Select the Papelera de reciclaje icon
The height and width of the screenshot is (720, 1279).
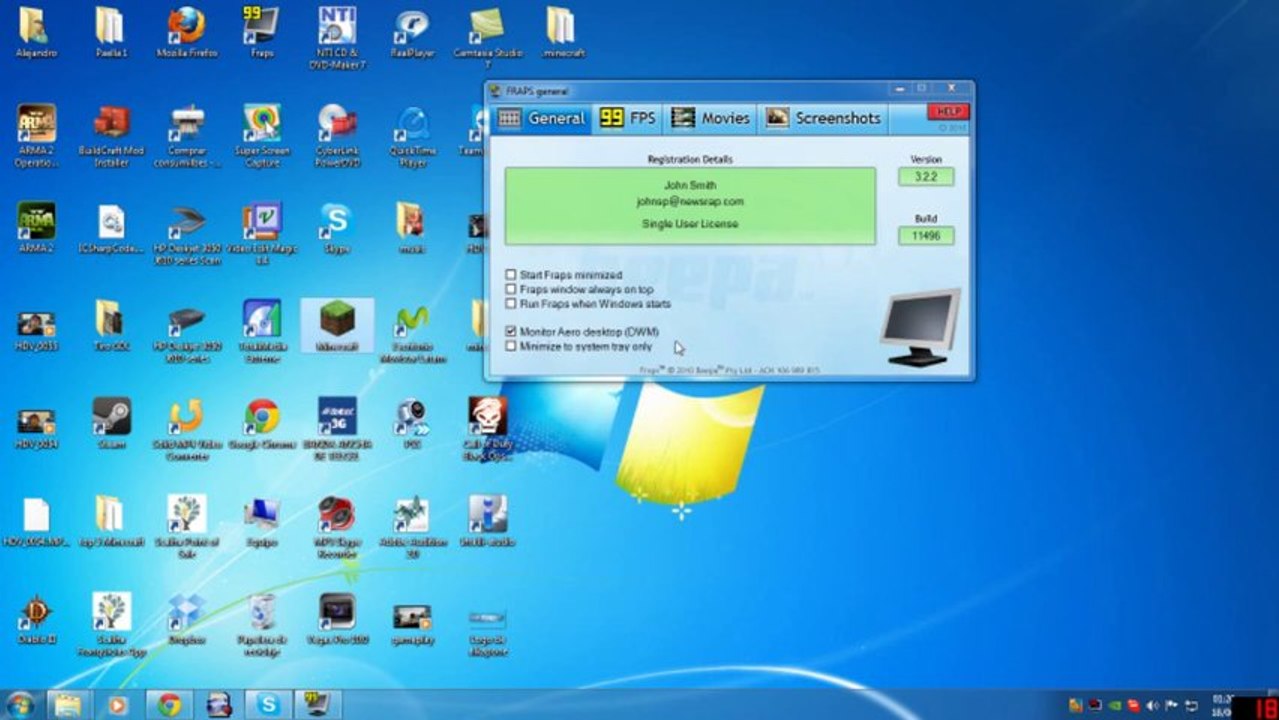[261, 624]
